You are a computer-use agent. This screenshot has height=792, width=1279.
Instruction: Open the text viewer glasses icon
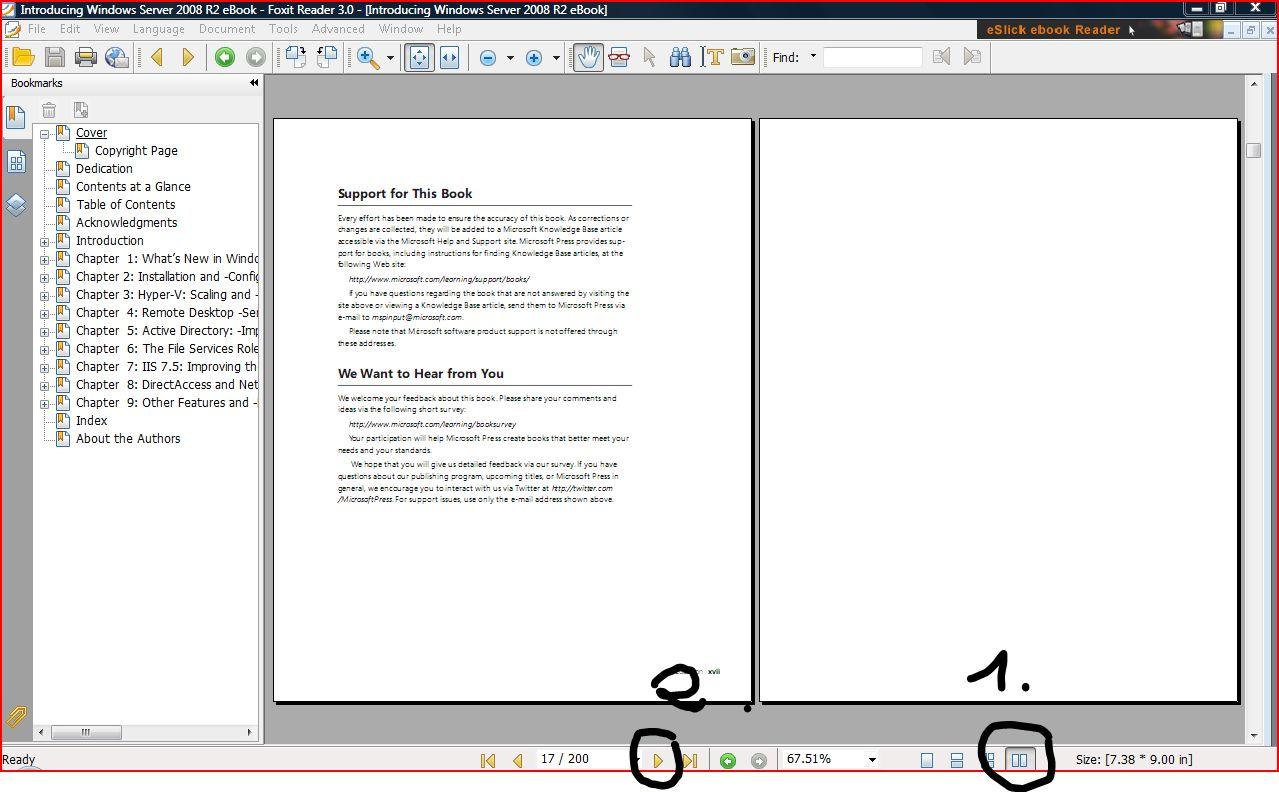tap(619, 57)
